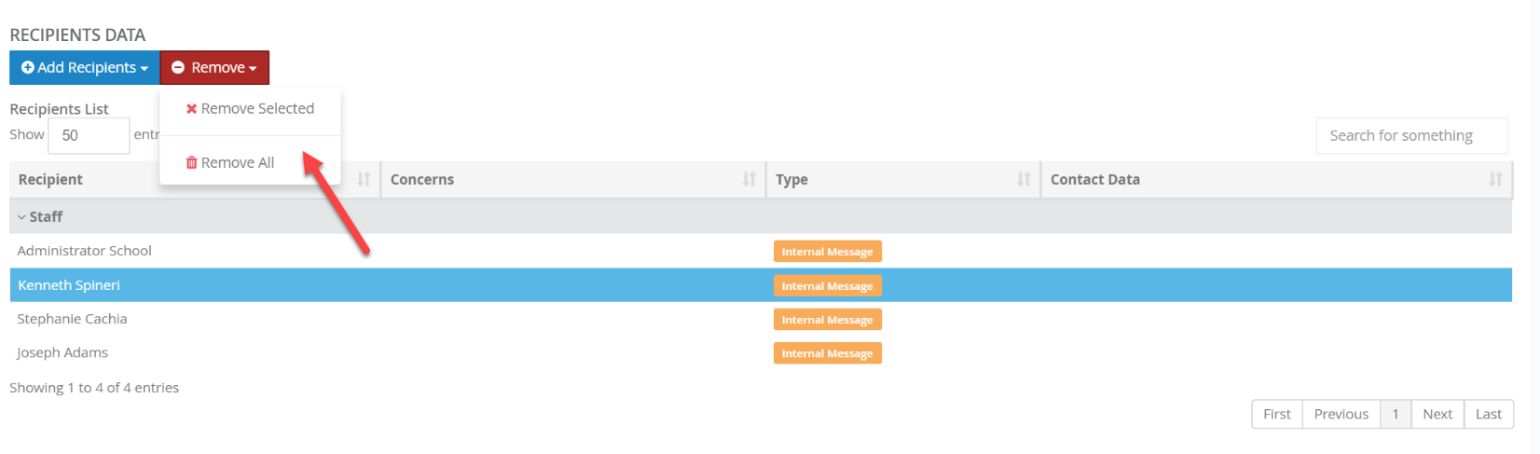The width and height of the screenshot is (1540, 454).
Task: Sort by Recipient column arrows icon
Action: [364, 180]
